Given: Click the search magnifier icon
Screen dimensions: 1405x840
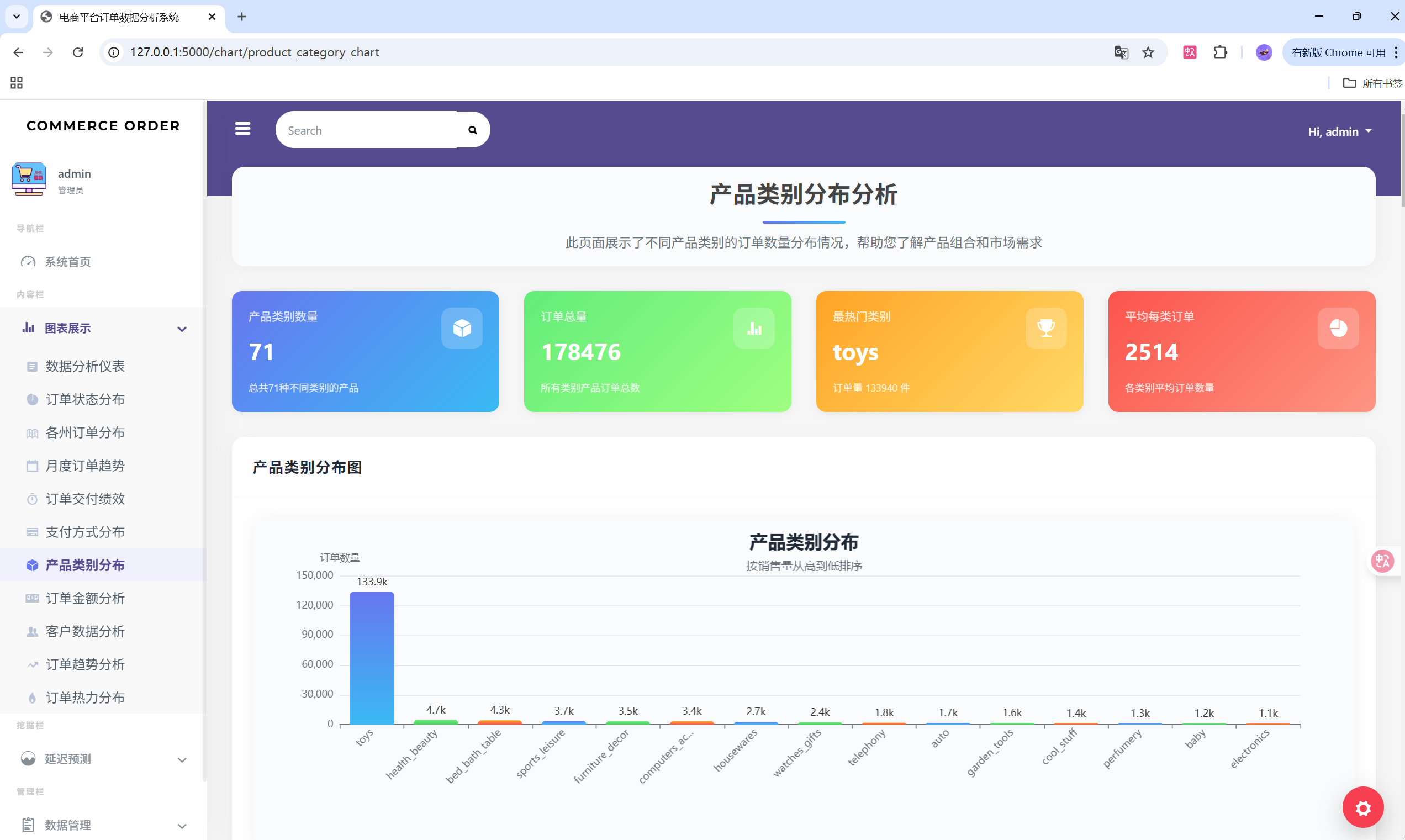Looking at the screenshot, I should tap(473, 130).
